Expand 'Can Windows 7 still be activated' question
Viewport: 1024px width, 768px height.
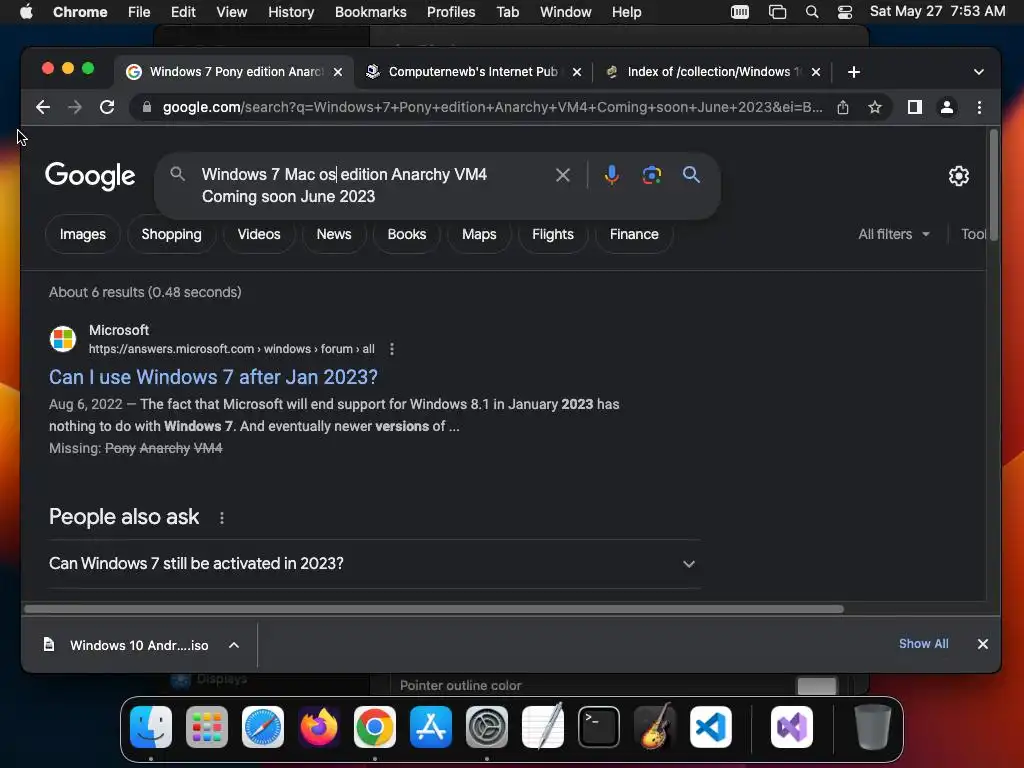[374, 564]
